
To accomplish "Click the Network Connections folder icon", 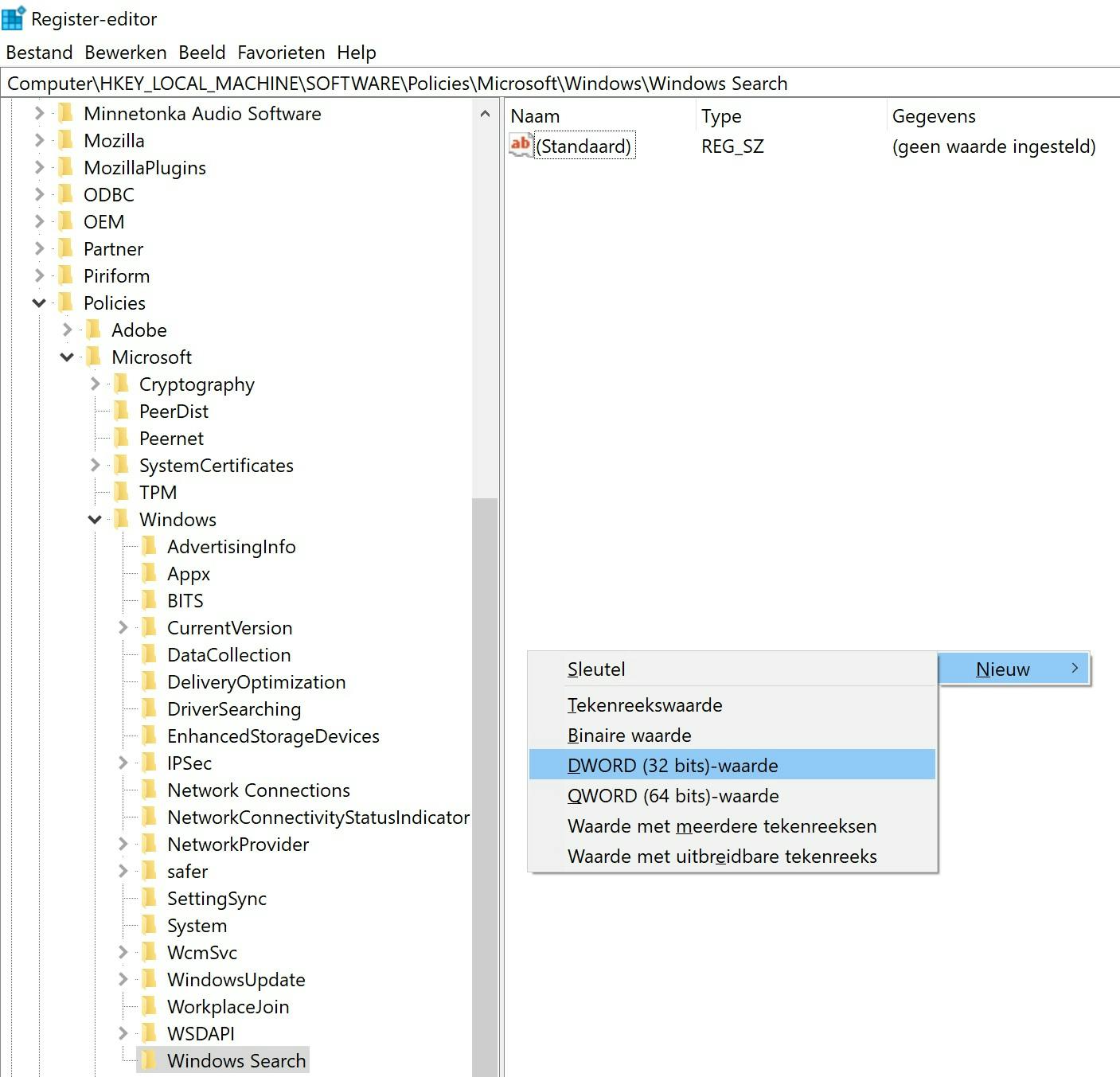I will 150,790.
